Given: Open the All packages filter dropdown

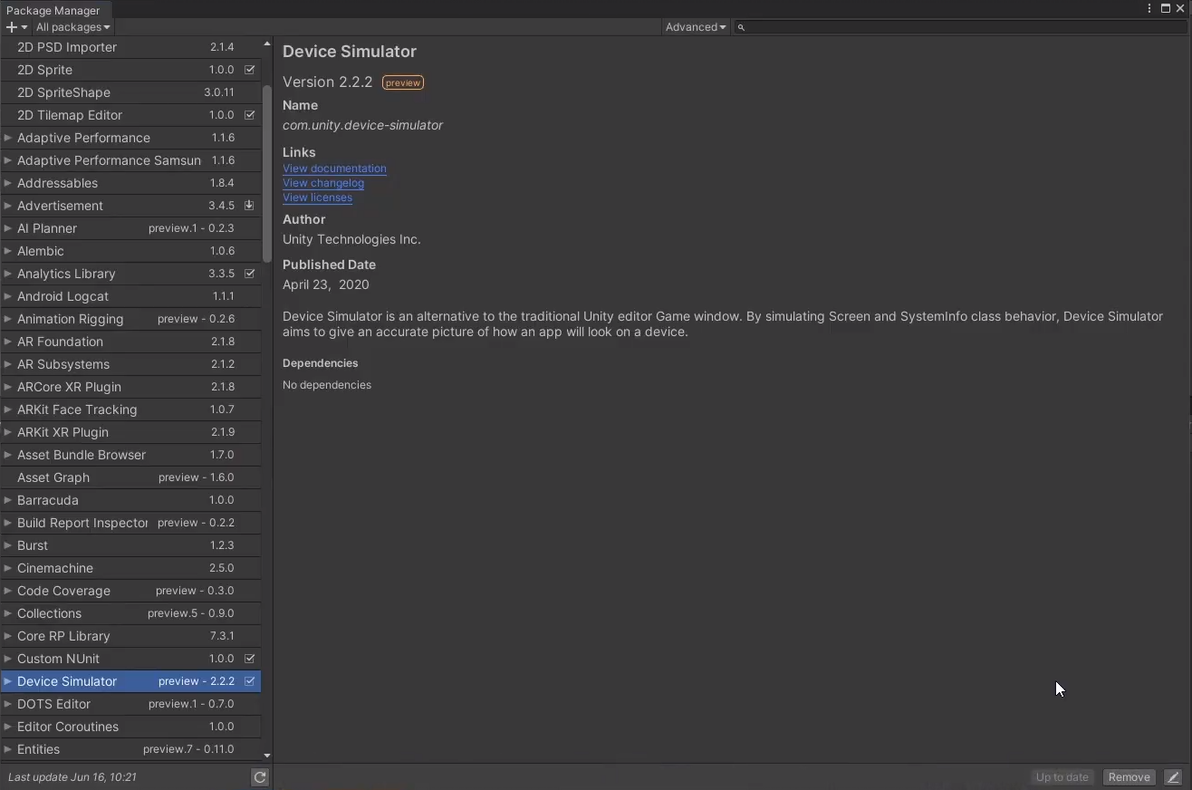Looking at the screenshot, I should [x=73, y=27].
